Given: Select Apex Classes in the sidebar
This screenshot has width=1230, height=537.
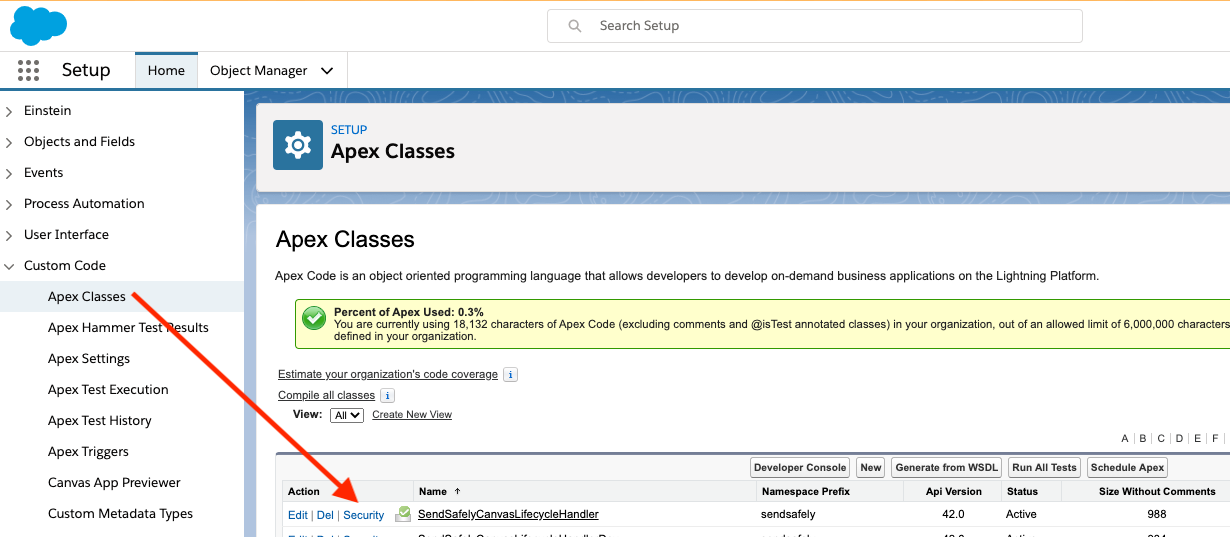Looking at the screenshot, I should 87,296.
